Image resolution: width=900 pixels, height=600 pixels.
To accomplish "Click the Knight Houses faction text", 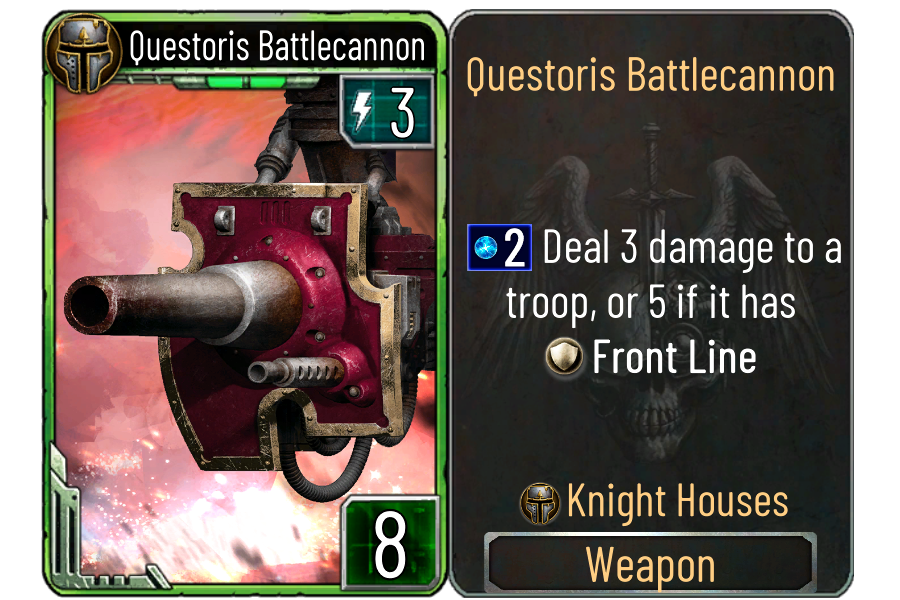I will pos(678,501).
